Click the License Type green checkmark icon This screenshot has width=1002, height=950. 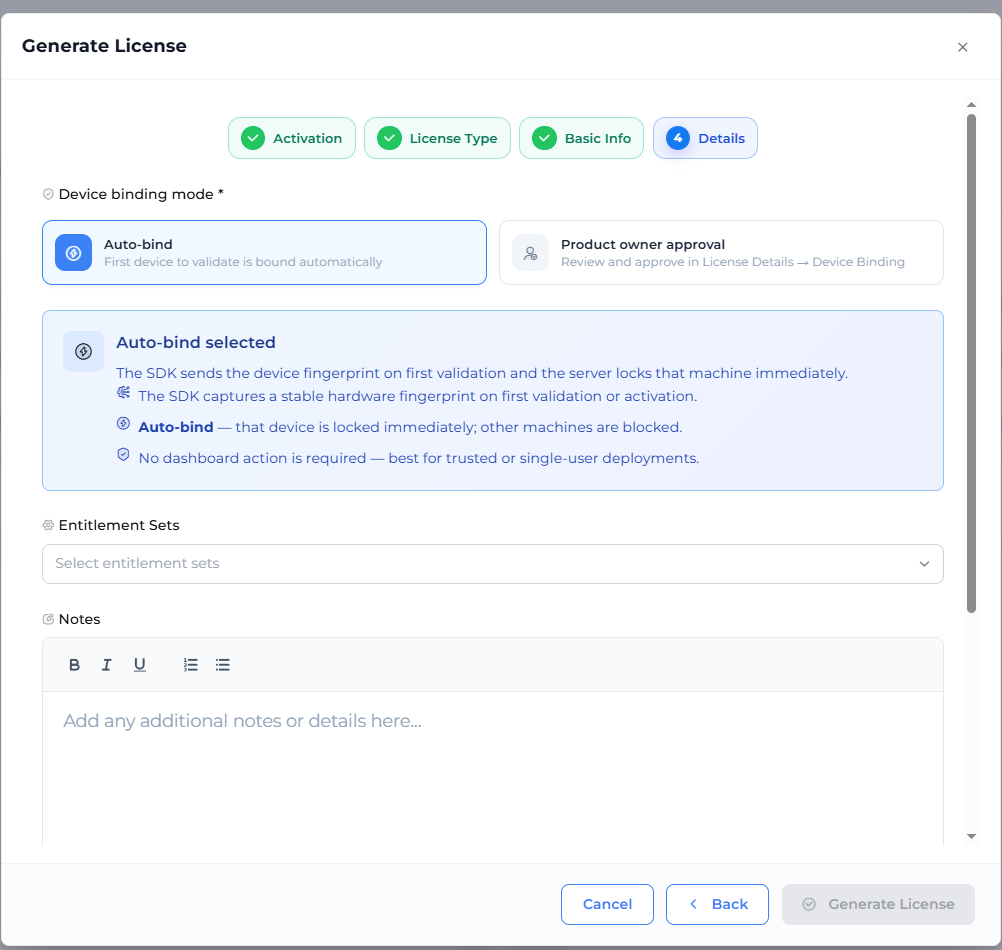click(x=389, y=138)
